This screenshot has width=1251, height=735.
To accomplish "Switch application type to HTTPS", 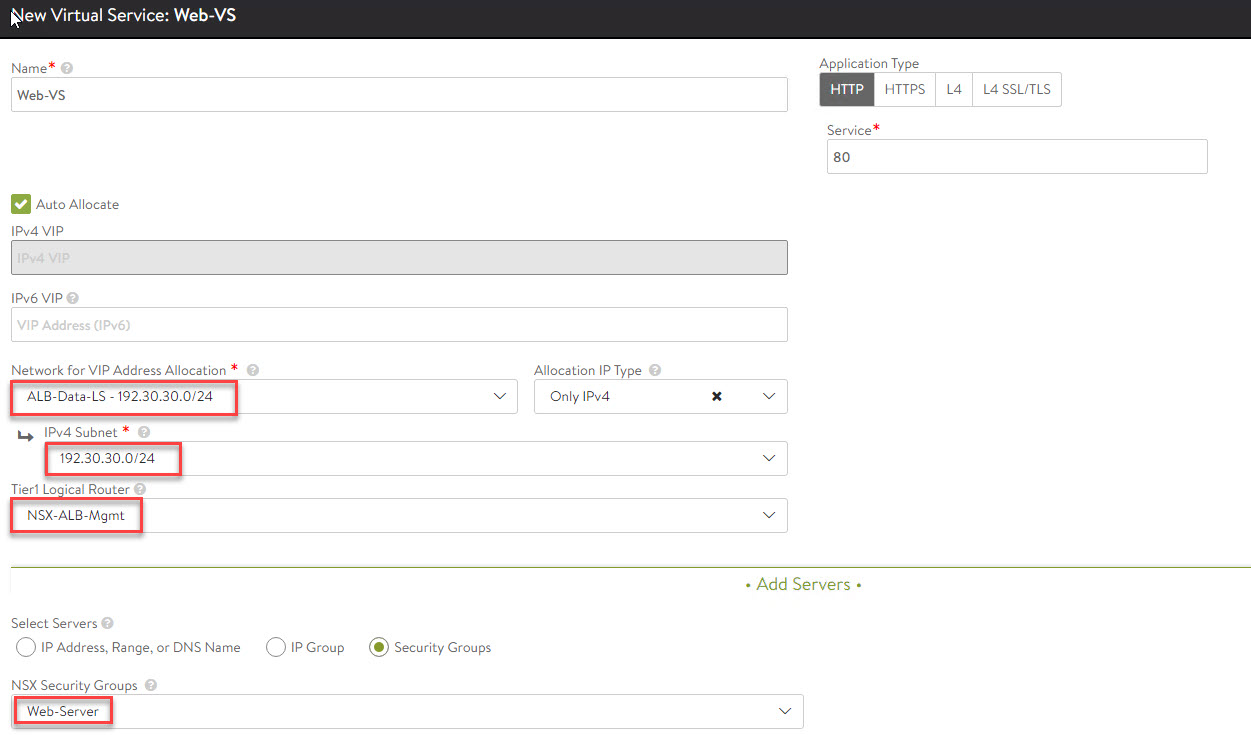I will 904,89.
